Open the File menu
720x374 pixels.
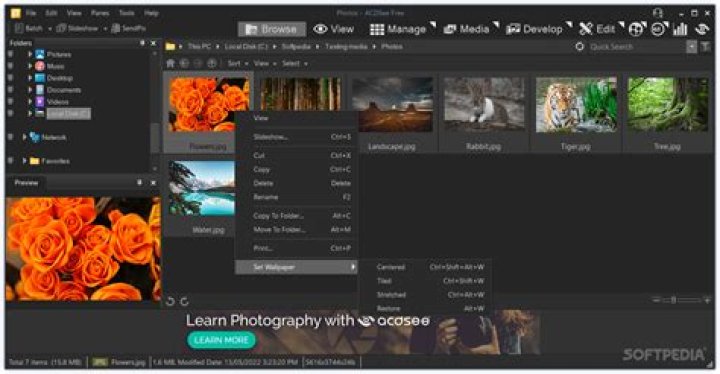click(x=31, y=13)
